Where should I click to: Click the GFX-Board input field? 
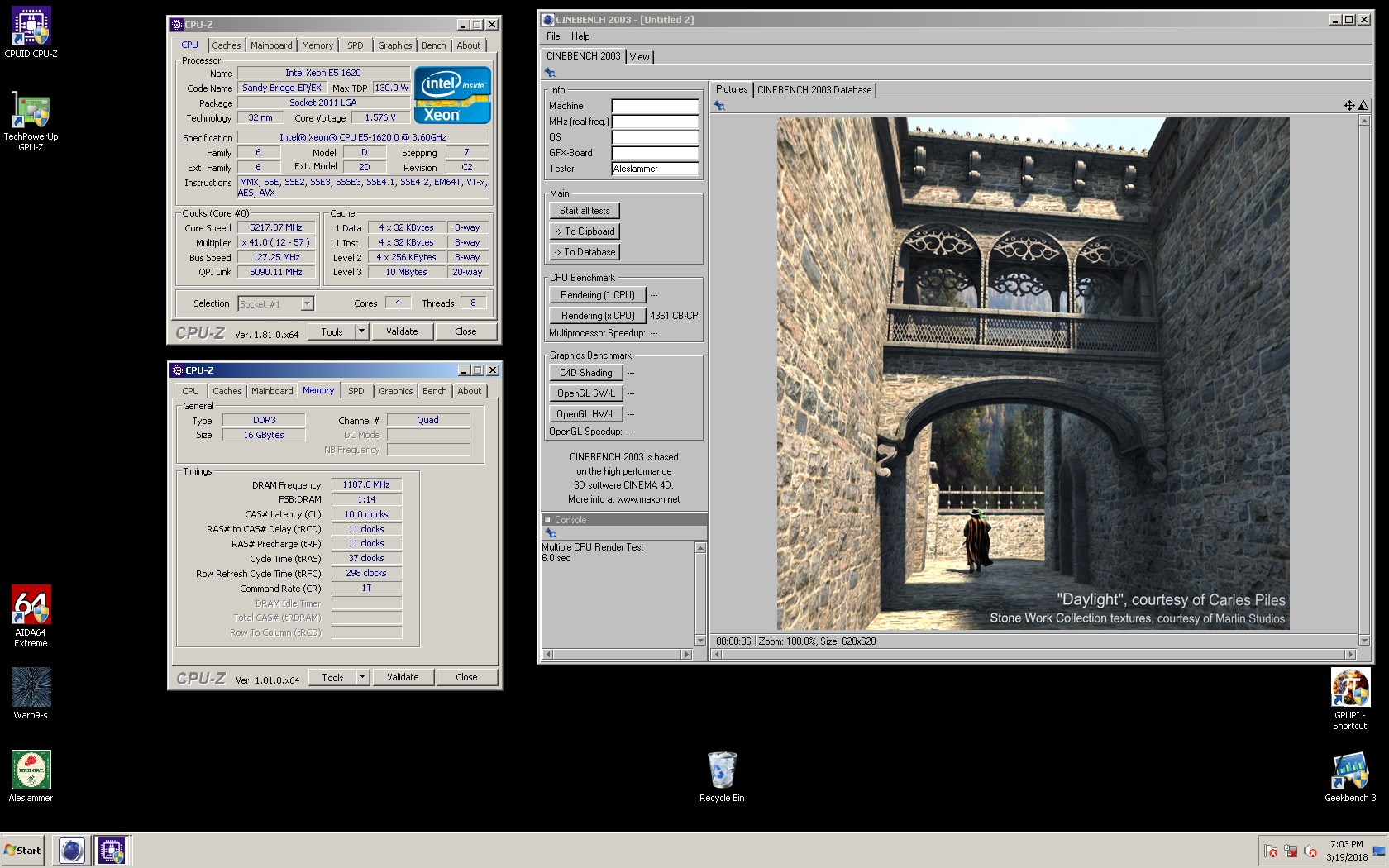[x=655, y=153]
